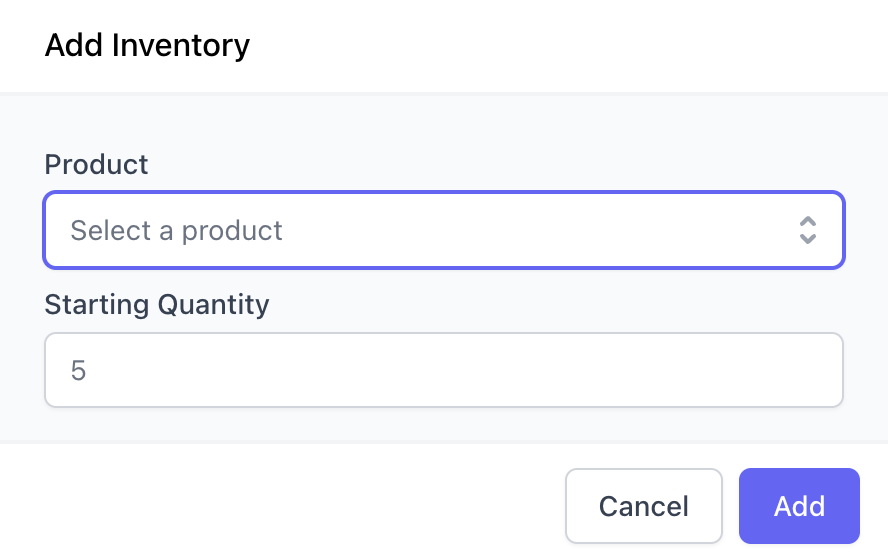Click the word 'Quantity' in the field label

pos(213,304)
